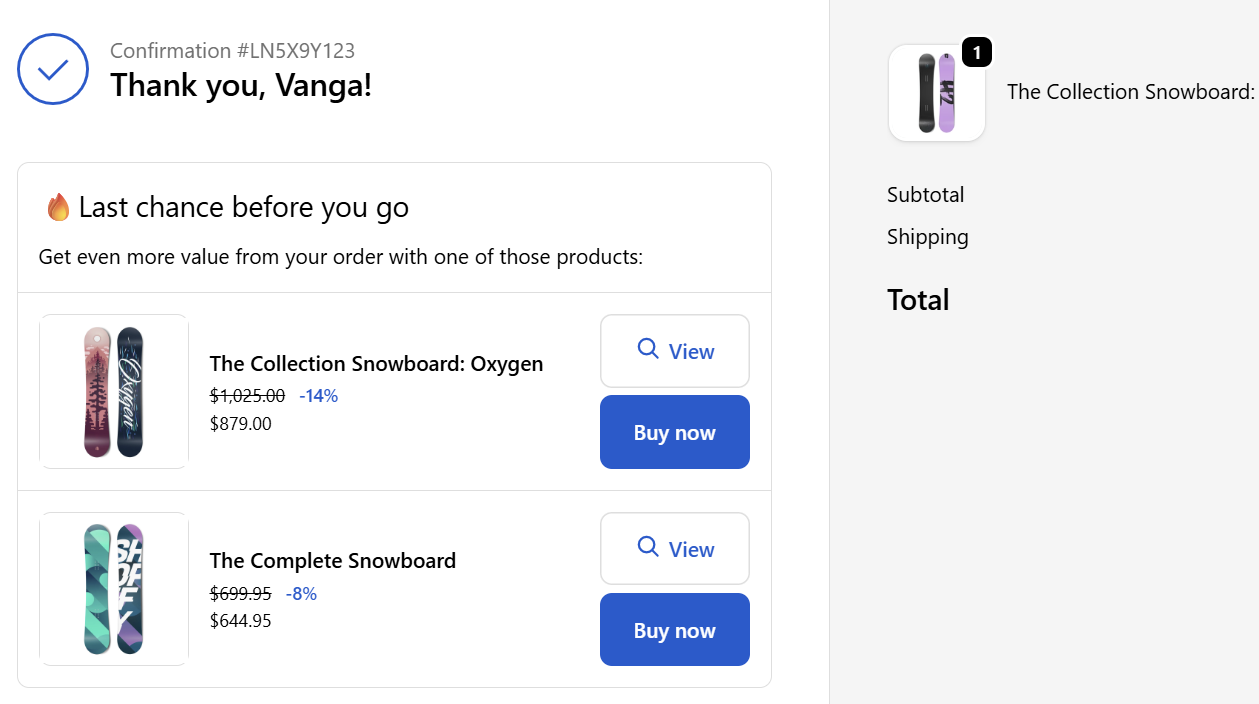Click the -14% discount label
Screen dimensions: 1259x704
click(319, 396)
